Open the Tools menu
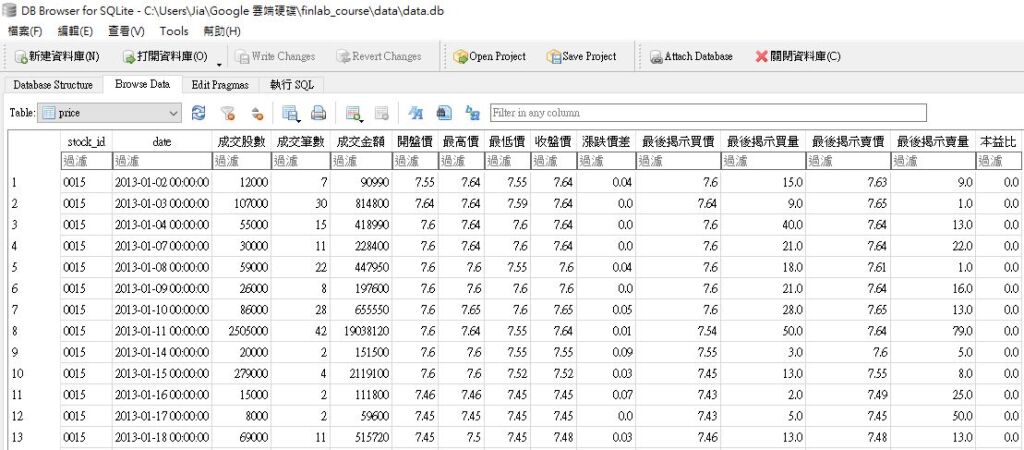This screenshot has height=450, width=1024. tap(174, 31)
